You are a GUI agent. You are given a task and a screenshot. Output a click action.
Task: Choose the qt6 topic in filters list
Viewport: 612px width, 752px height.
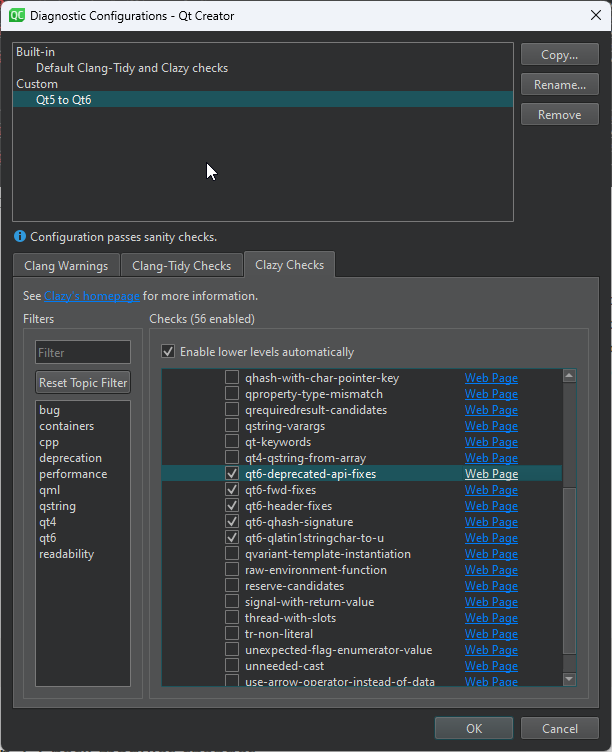click(x=48, y=538)
